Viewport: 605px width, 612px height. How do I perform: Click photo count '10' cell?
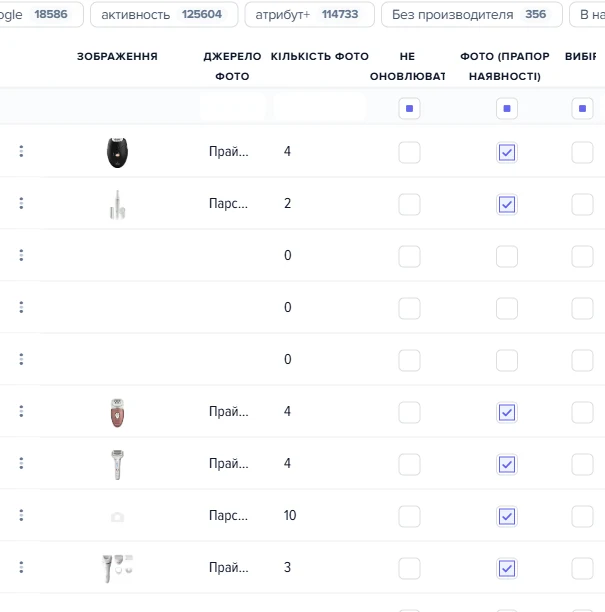[290, 515]
